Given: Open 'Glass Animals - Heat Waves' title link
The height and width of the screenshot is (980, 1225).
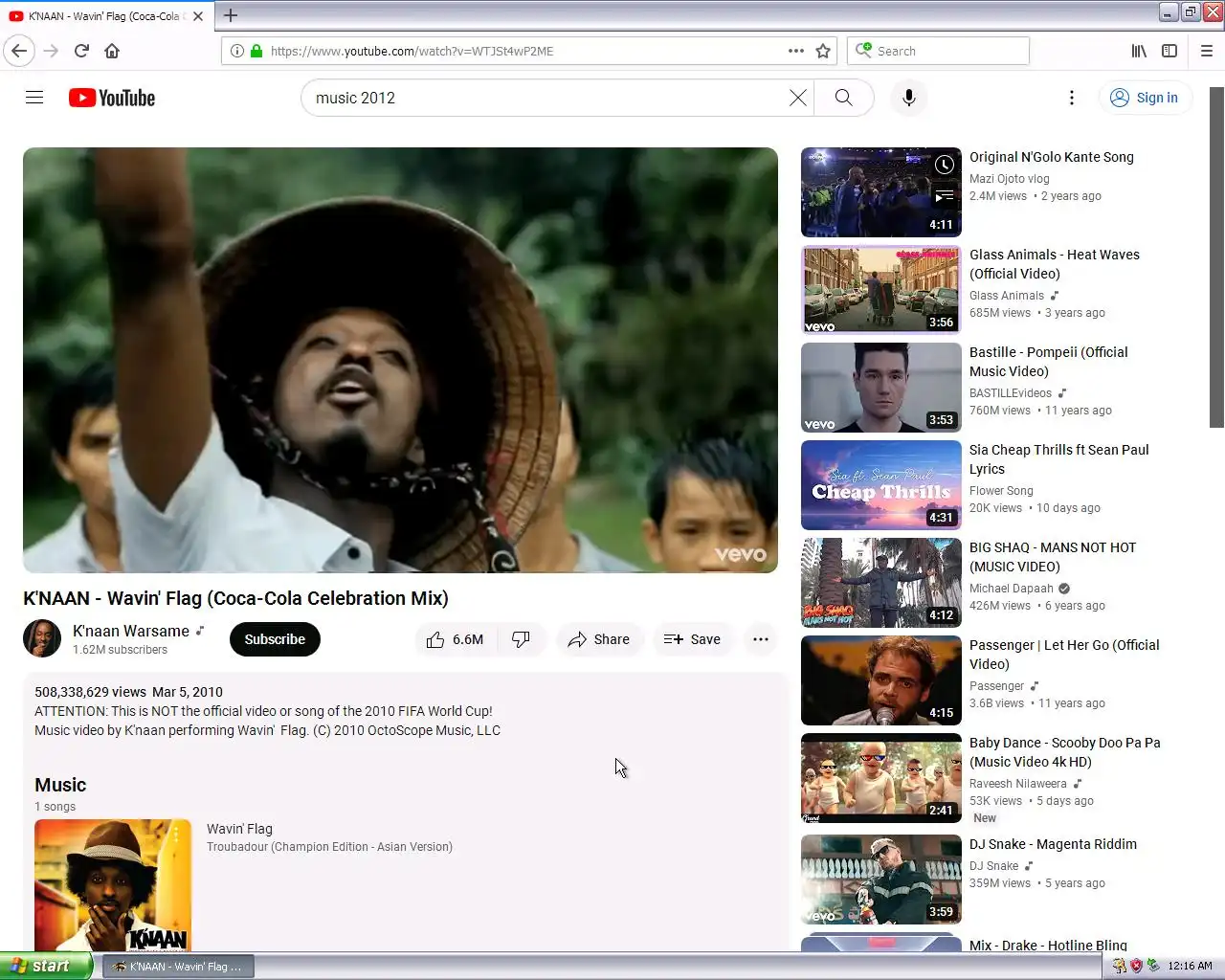Looking at the screenshot, I should 1055,264.
